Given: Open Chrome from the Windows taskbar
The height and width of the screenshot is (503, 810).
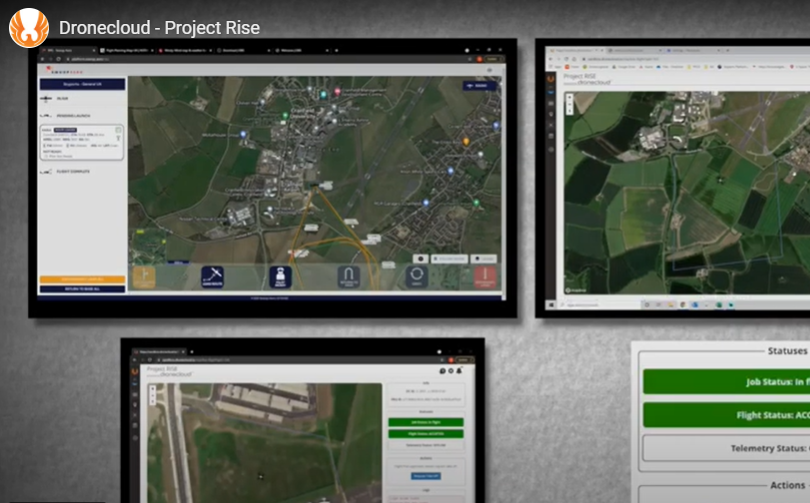Looking at the screenshot, I should 682,305.
